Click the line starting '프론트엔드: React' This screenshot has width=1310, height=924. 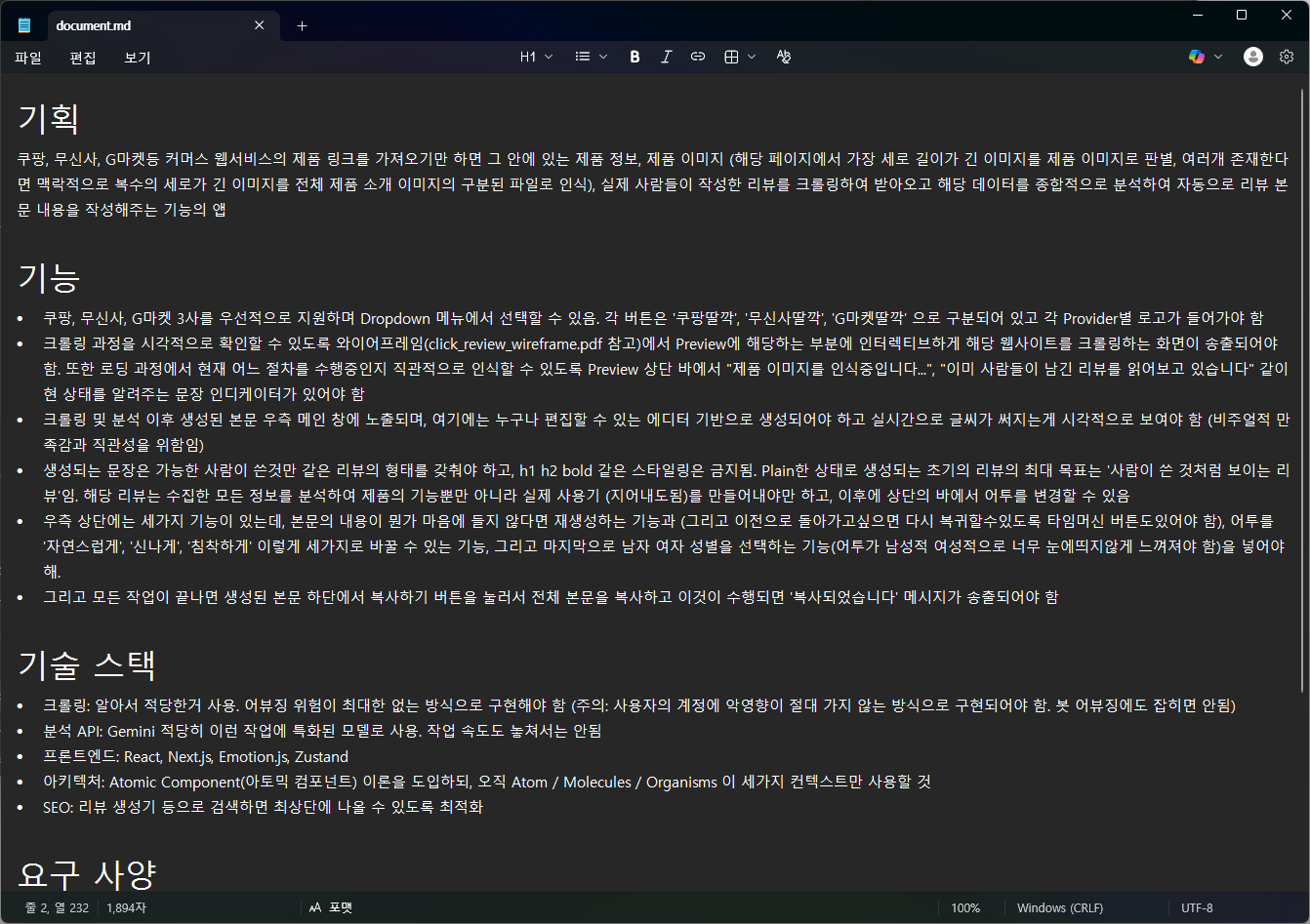(196, 756)
